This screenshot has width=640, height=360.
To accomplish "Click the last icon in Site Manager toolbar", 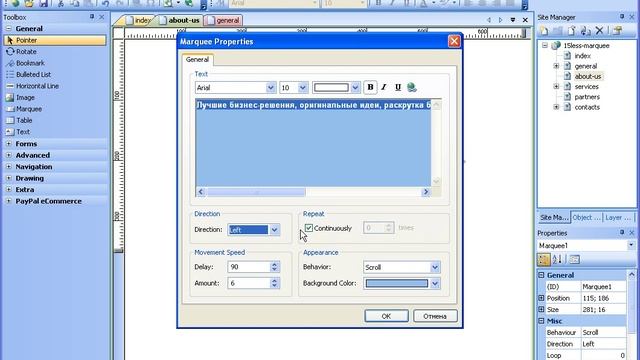I will pos(618,31).
